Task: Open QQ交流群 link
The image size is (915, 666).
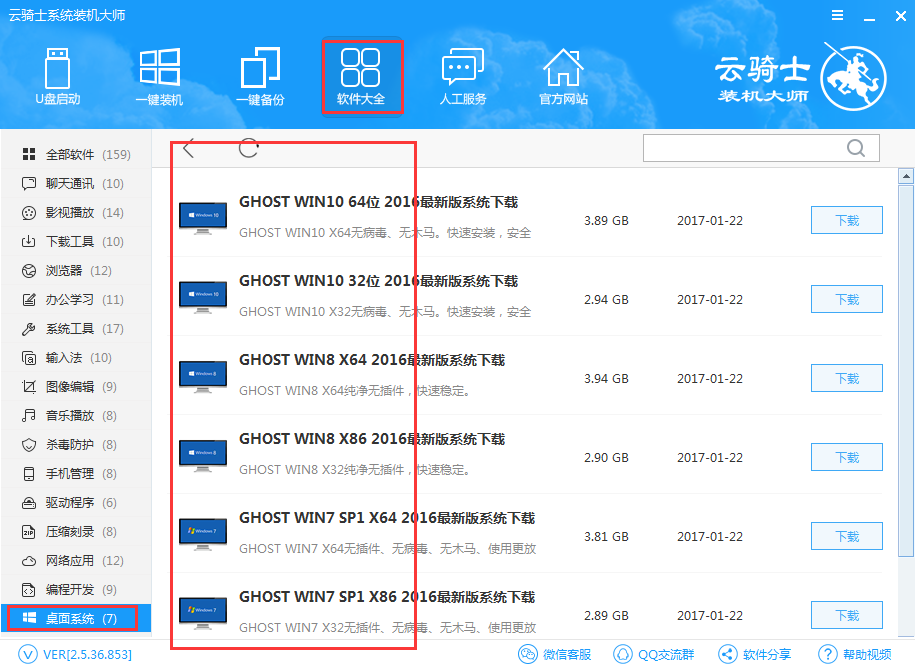Action: click(x=654, y=654)
